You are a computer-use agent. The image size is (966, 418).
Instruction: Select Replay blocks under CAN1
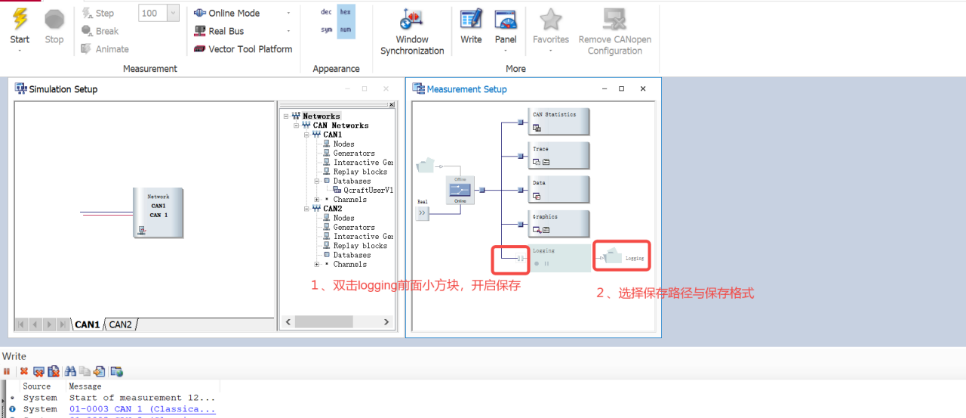pos(361,171)
